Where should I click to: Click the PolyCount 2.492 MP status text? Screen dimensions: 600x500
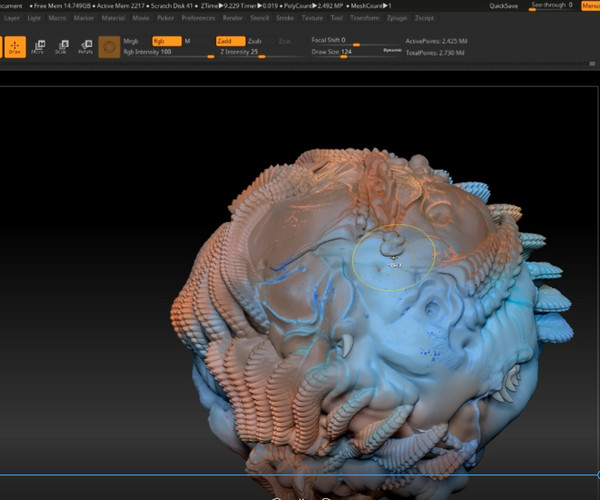coord(314,6)
